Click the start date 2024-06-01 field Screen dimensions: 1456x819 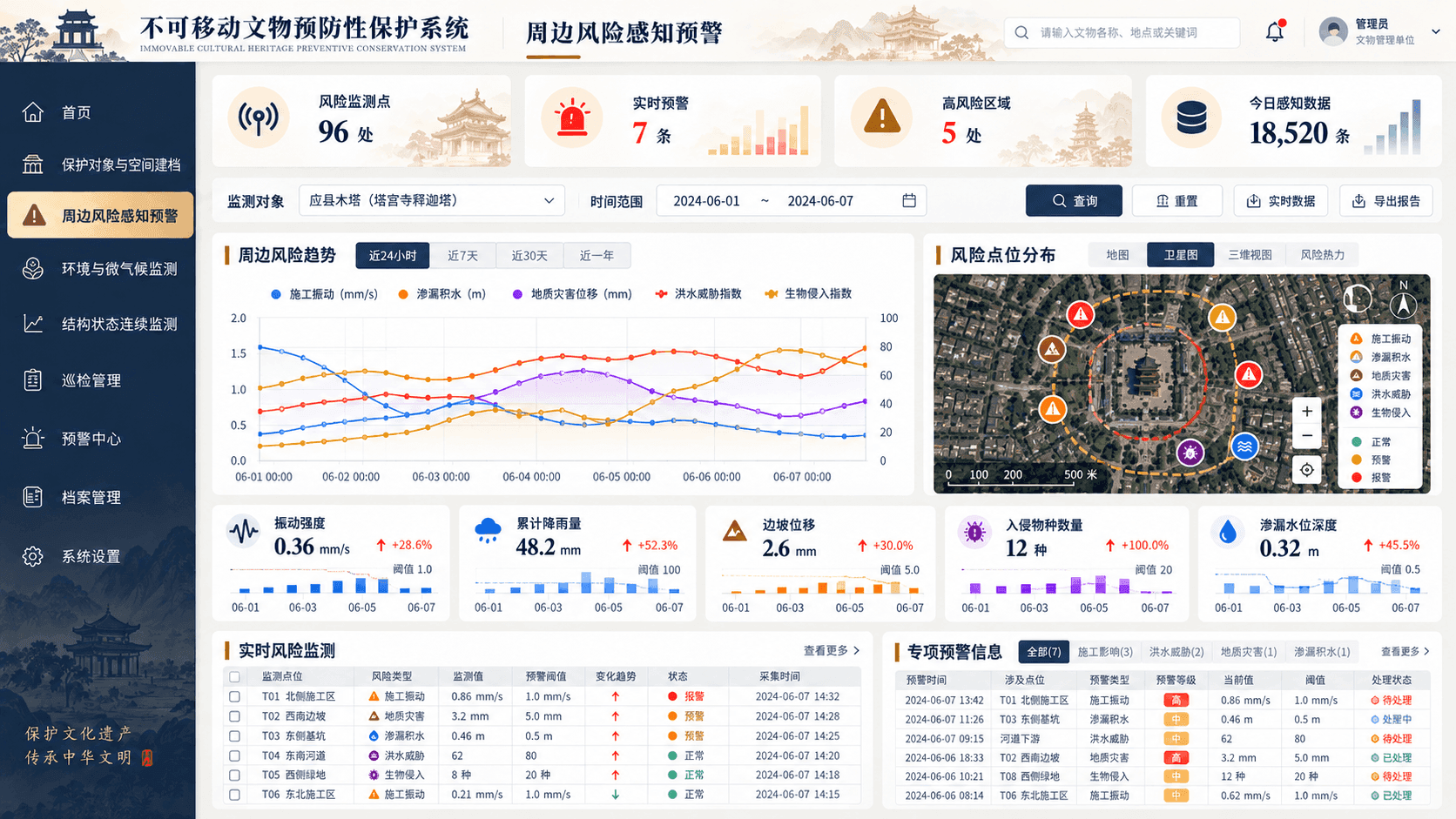[x=706, y=201]
